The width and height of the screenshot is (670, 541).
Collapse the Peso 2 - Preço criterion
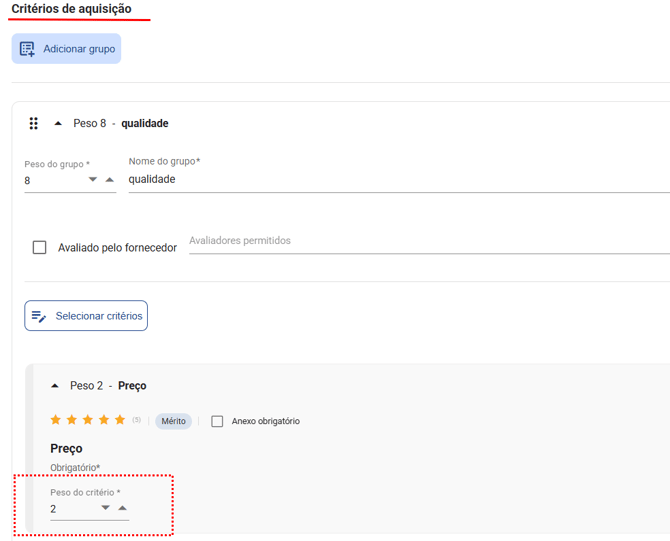pos(55,386)
